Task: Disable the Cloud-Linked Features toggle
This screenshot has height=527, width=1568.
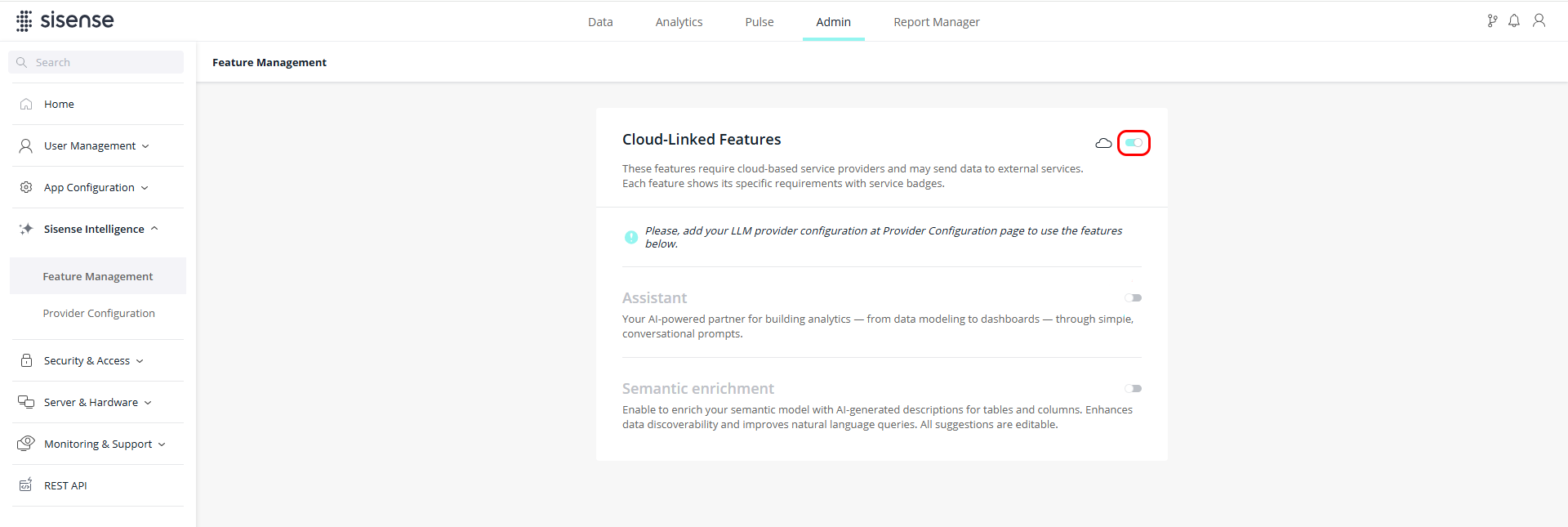Action: 1134,143
